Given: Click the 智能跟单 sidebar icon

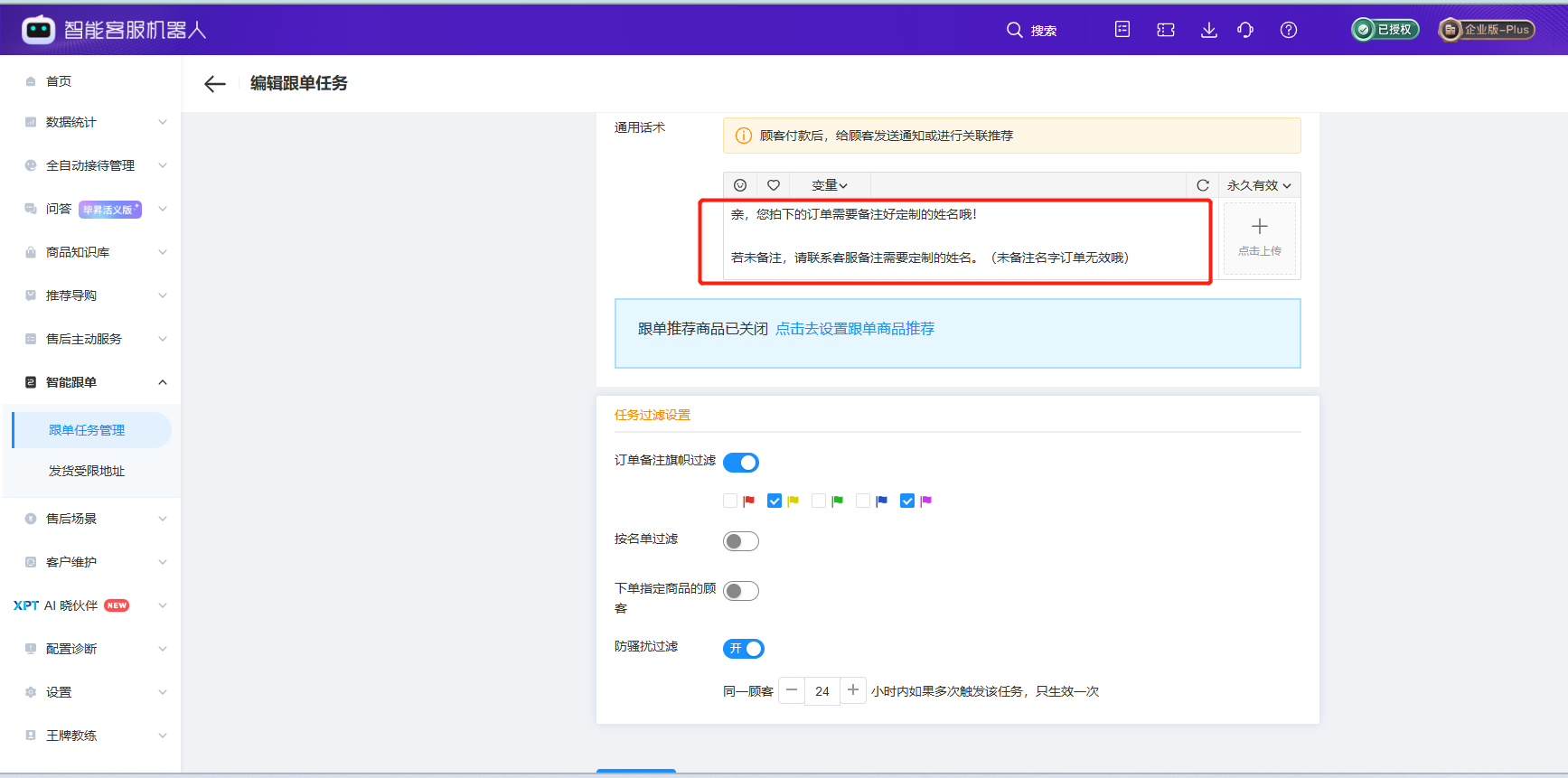Looking at the screenshot, I should (x=31, y=382).
